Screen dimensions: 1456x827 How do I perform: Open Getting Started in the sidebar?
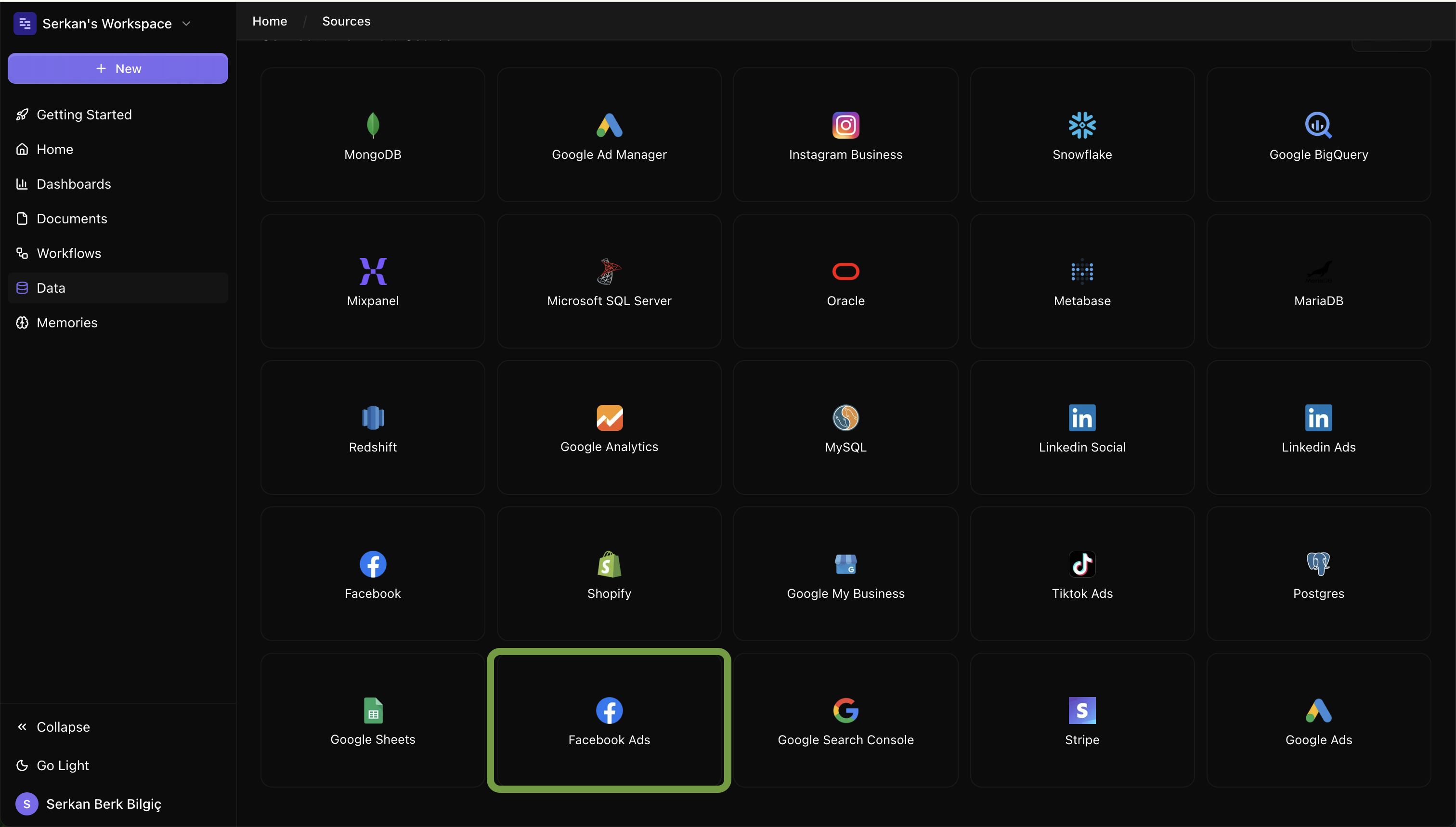[x=117, y=115]
